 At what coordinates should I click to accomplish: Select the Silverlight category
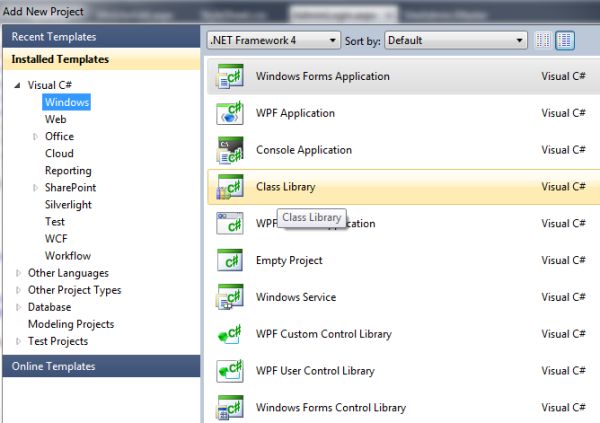(x=68, y=205)
